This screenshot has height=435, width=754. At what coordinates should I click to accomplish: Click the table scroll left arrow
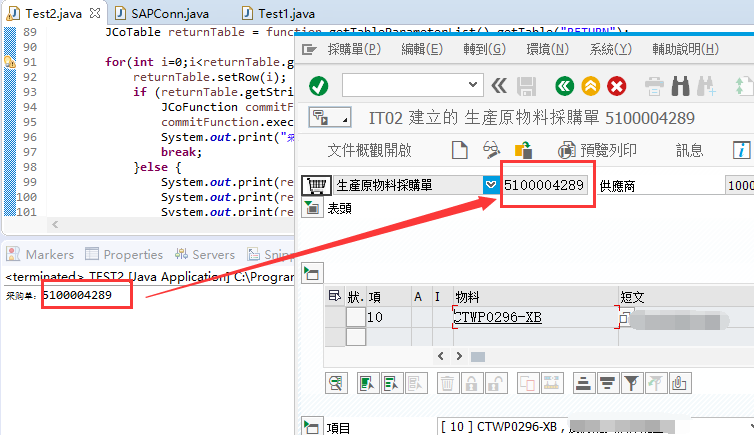point(440,356)
